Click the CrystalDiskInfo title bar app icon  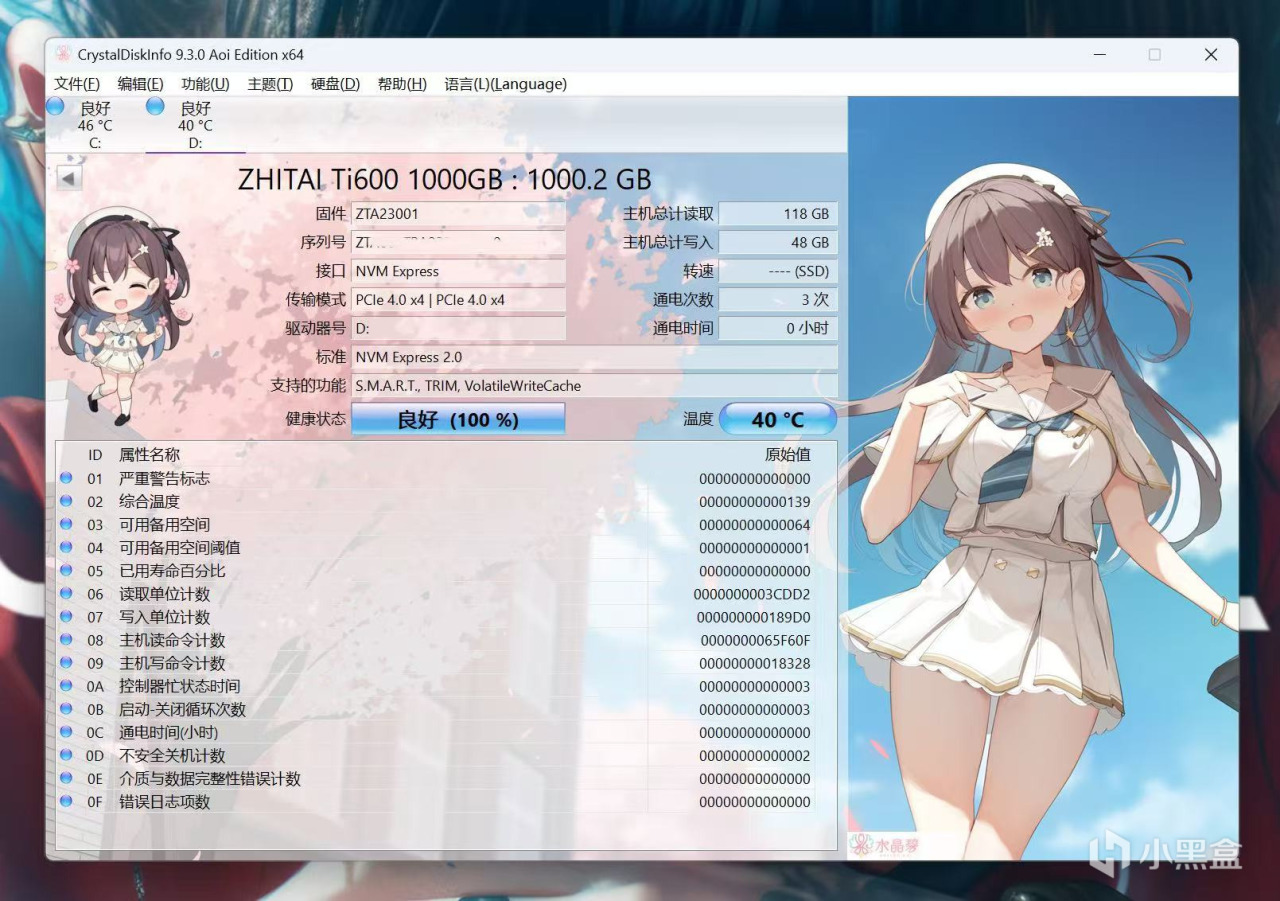pyautogui.click(x=63, y=55)
